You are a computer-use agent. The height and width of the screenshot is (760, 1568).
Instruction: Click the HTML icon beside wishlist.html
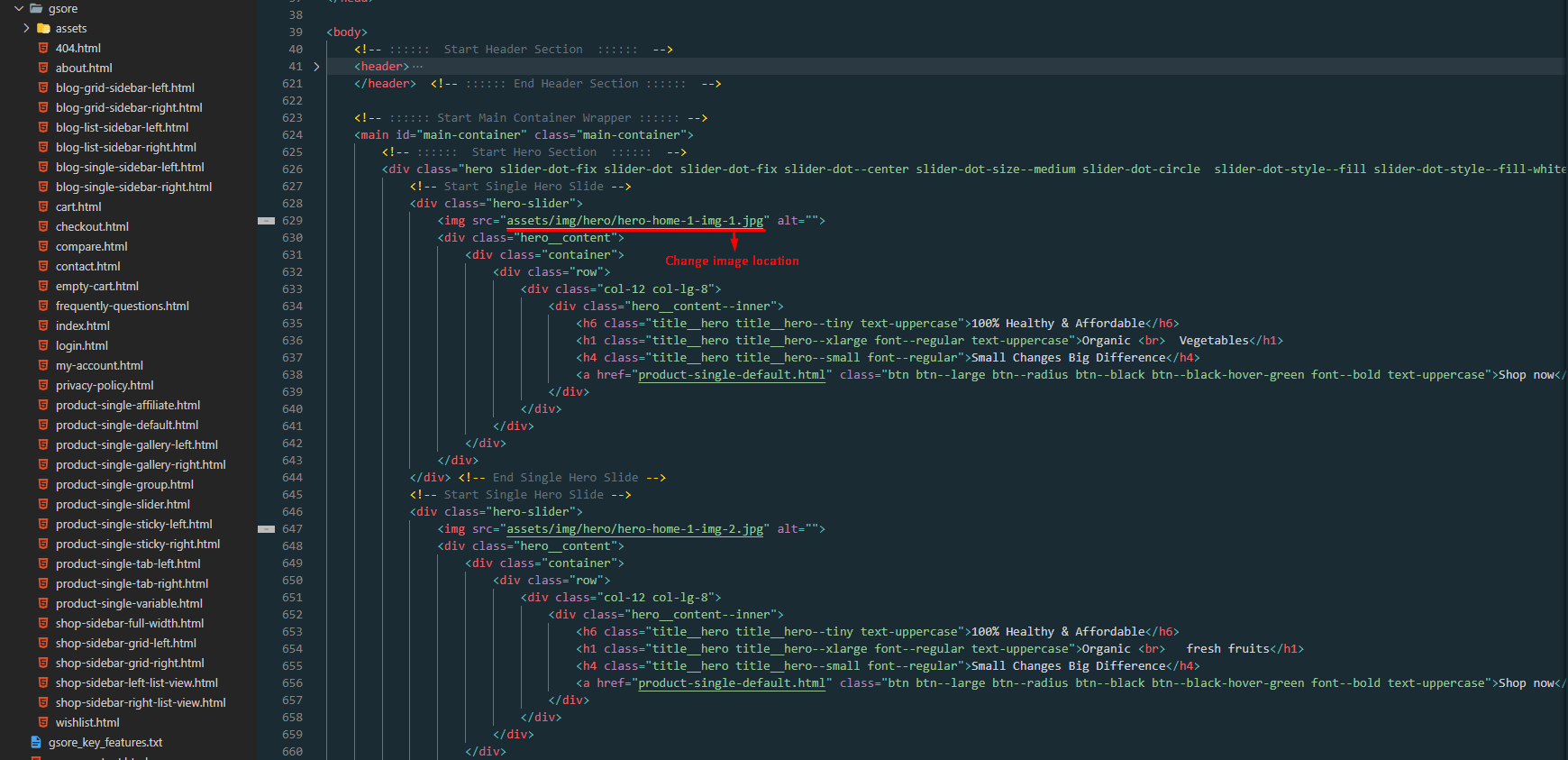(43, 722)
